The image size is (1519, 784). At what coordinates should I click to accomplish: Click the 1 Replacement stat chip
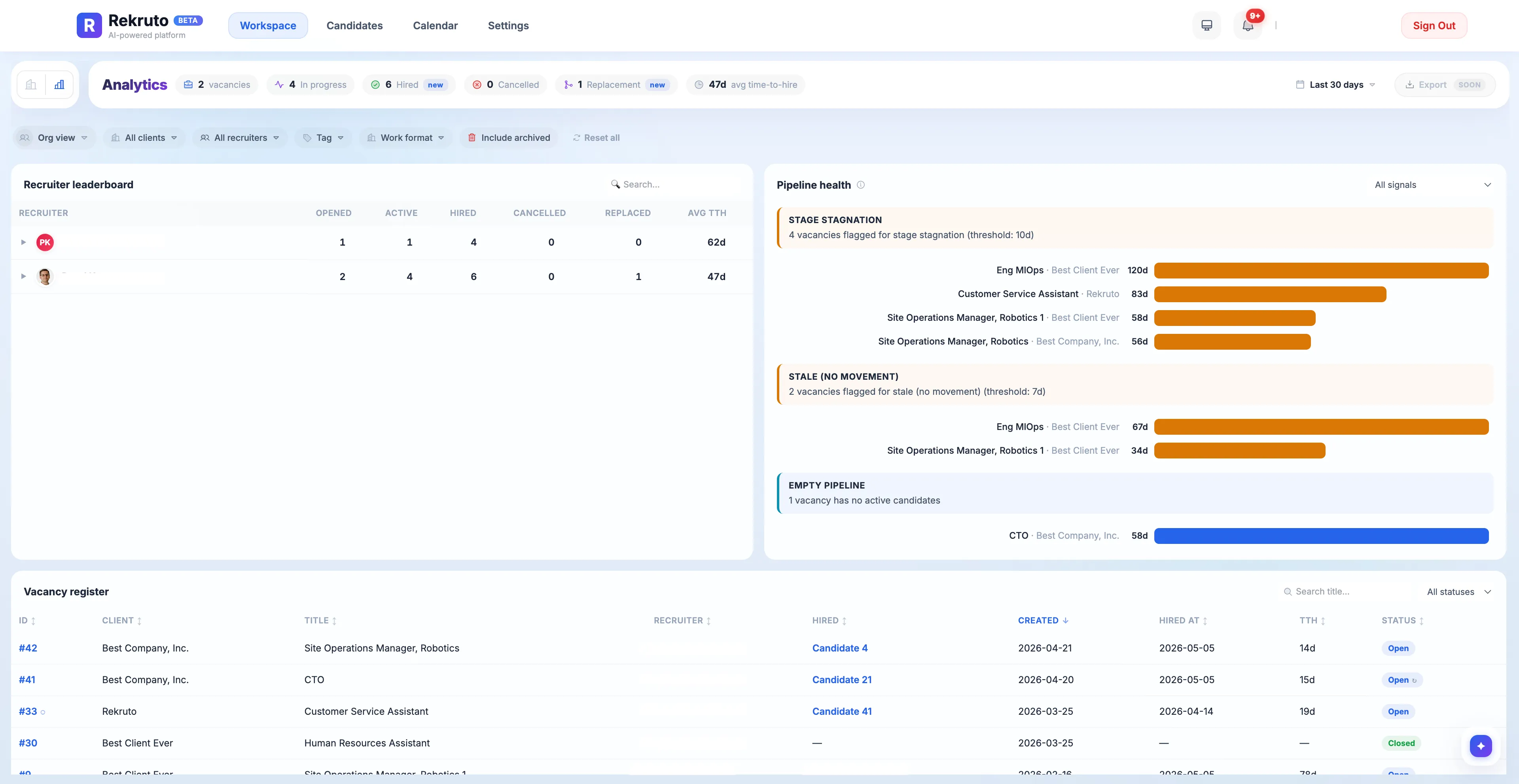[616, 85]
